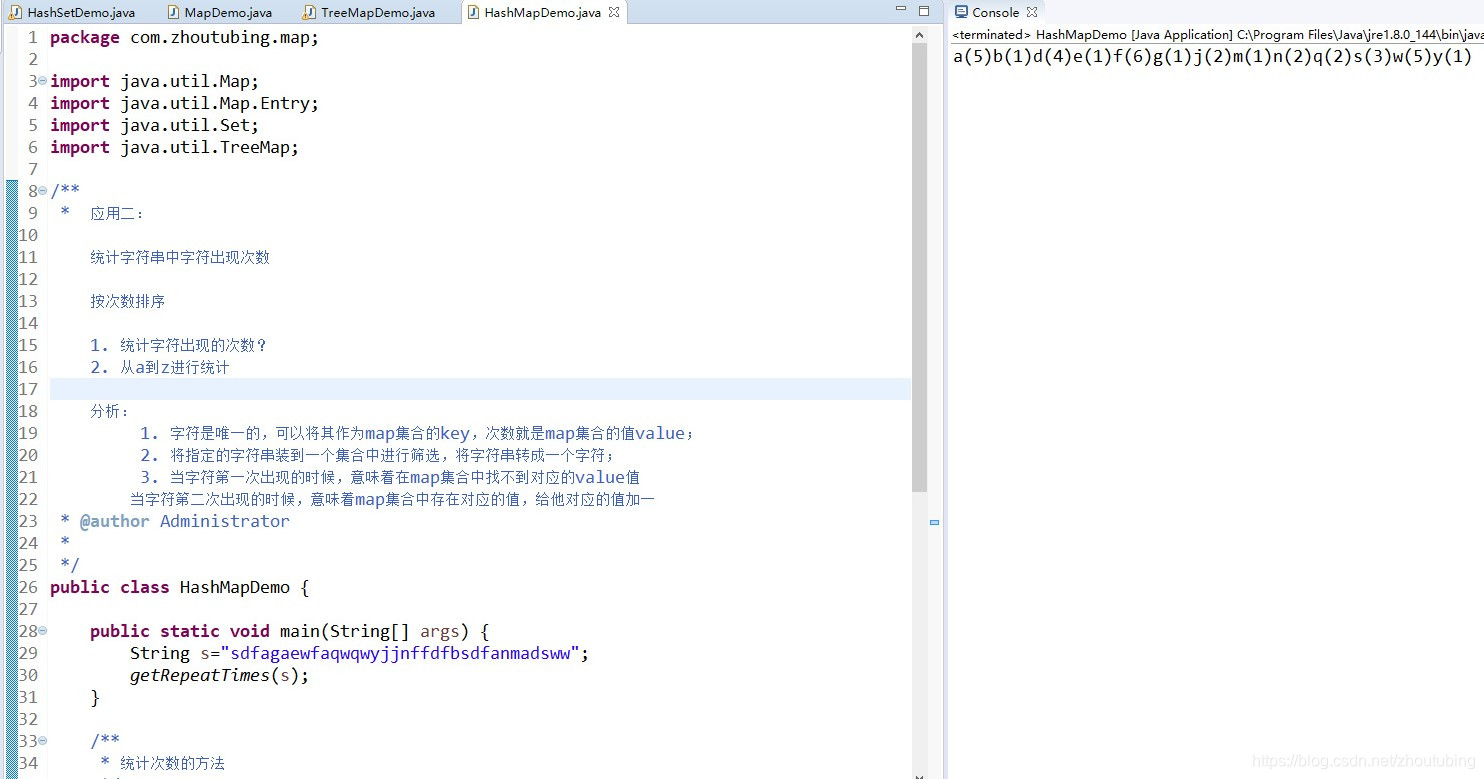Click the Java file icon on HashMapDemo.java tab
Image resolution: width=1484 pixels, height=779 pixels.
[x=472, y=12]
